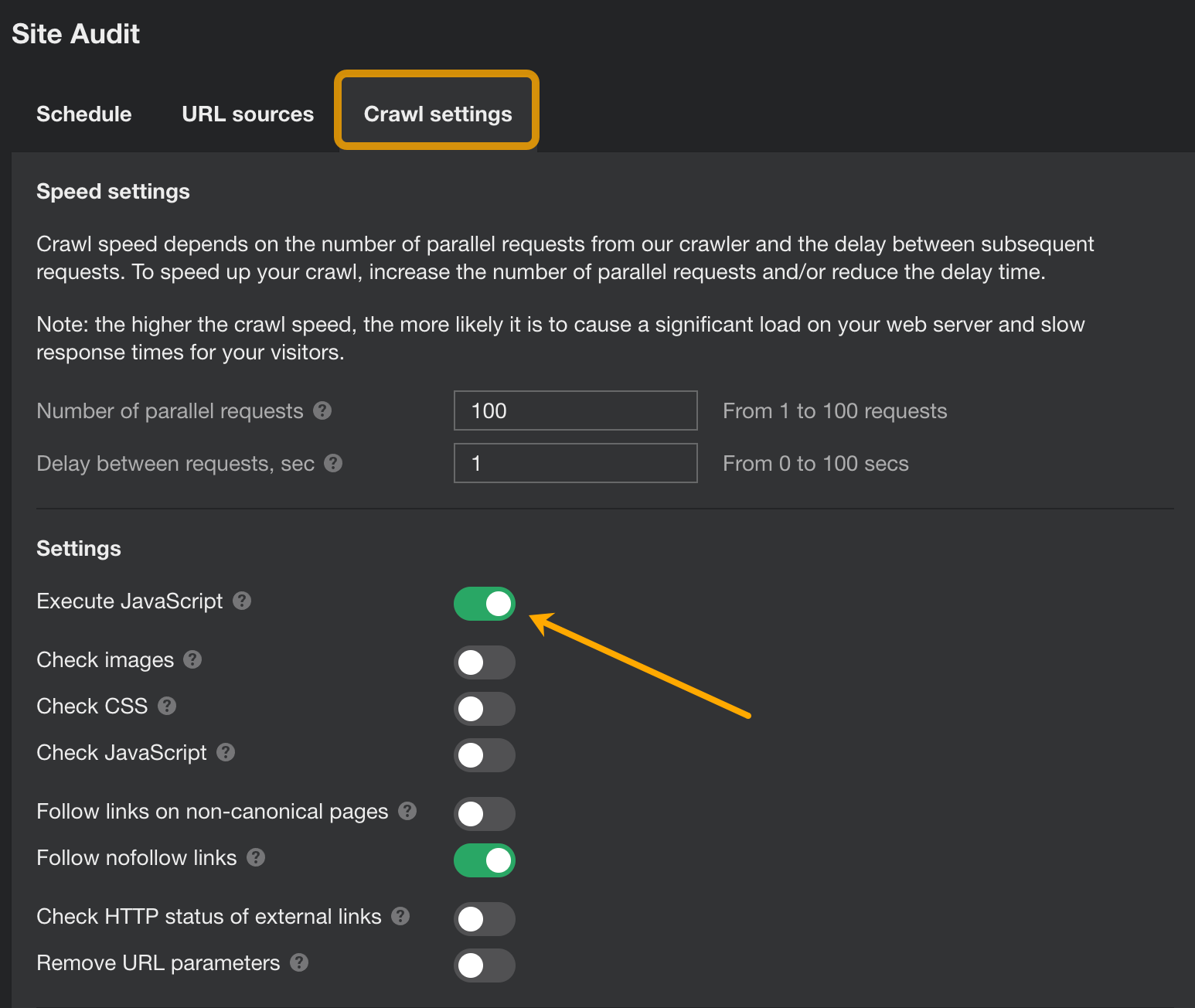The width and height of the screenshot is (1195, 1008).
Task: Click the Remove URL parameters help icon
Action: (299, 963)
